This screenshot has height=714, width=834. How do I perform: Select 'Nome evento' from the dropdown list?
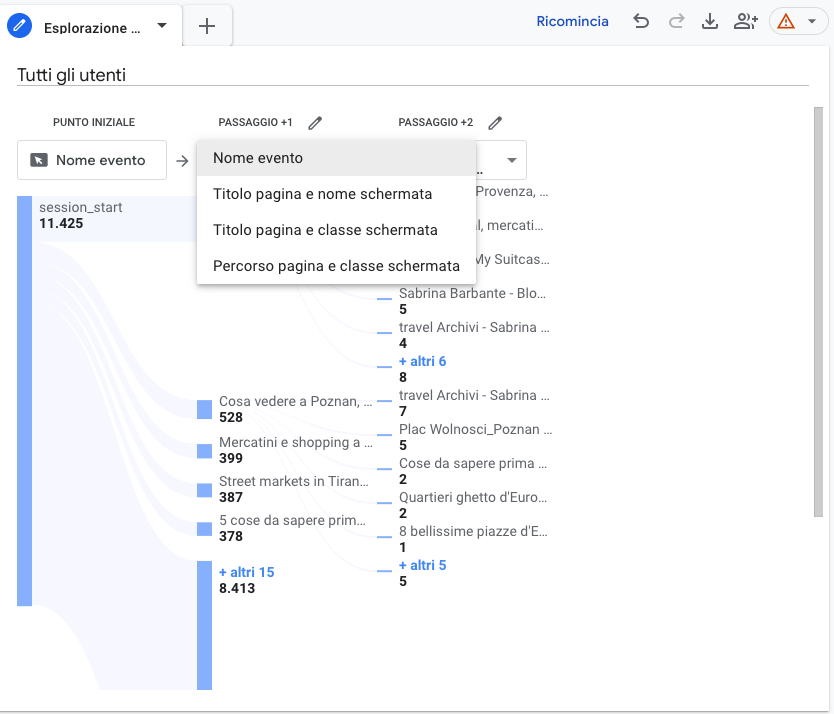(x=258, y=158)
